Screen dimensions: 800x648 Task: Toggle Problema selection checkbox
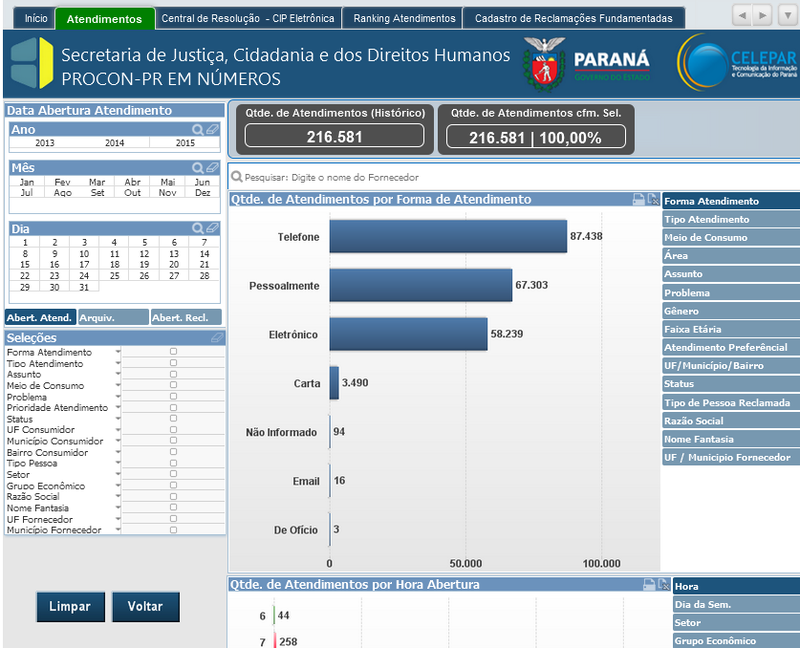click(x=173, y=396)
